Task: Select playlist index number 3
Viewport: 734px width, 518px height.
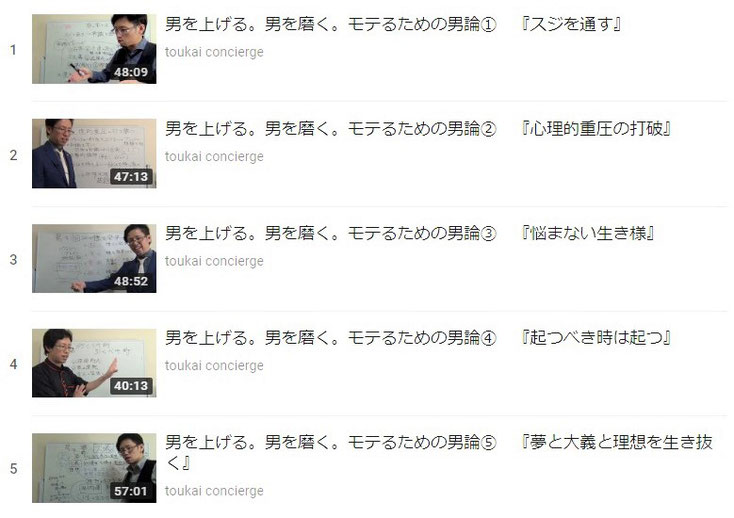Action: pyautogui.click(x=13, y=260)
